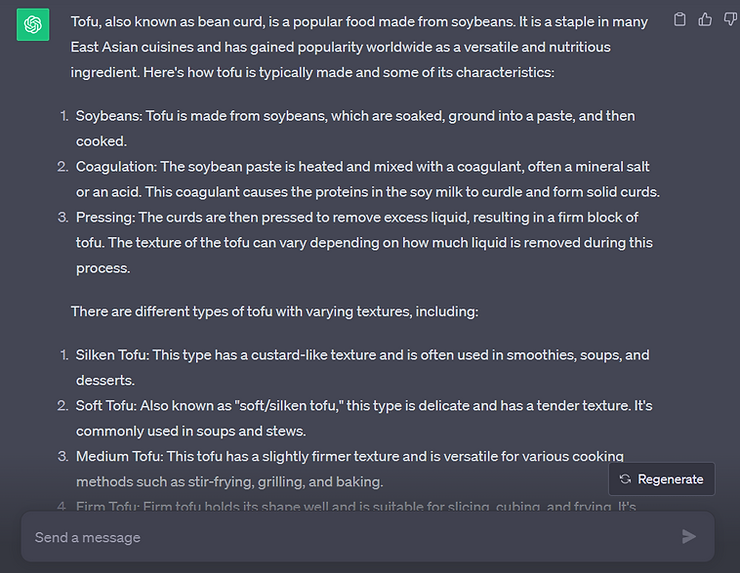740x573 pixels.
Task: Click the "There are different types of tofu" sentence
Action: 274,311
